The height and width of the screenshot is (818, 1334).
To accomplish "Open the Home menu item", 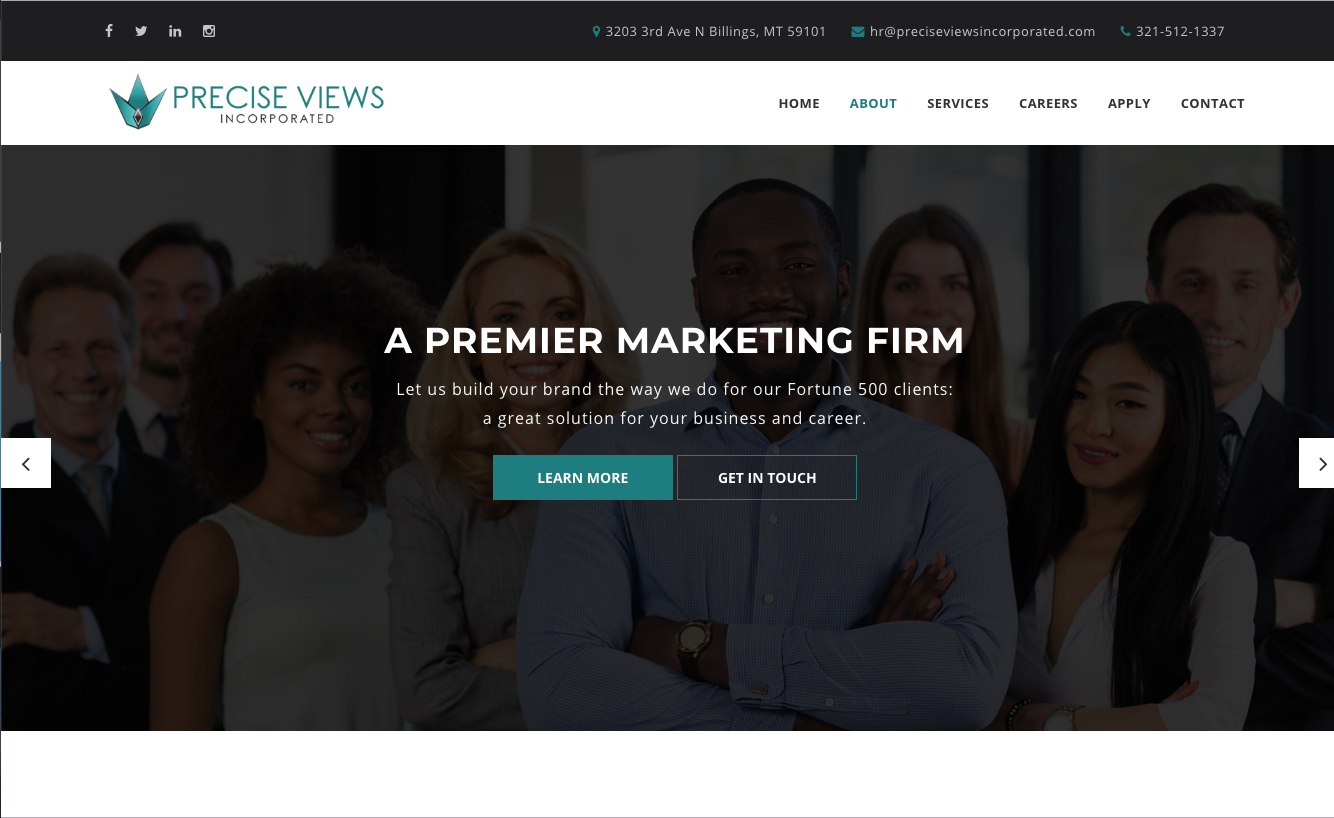I will click(x=799, y=103).
